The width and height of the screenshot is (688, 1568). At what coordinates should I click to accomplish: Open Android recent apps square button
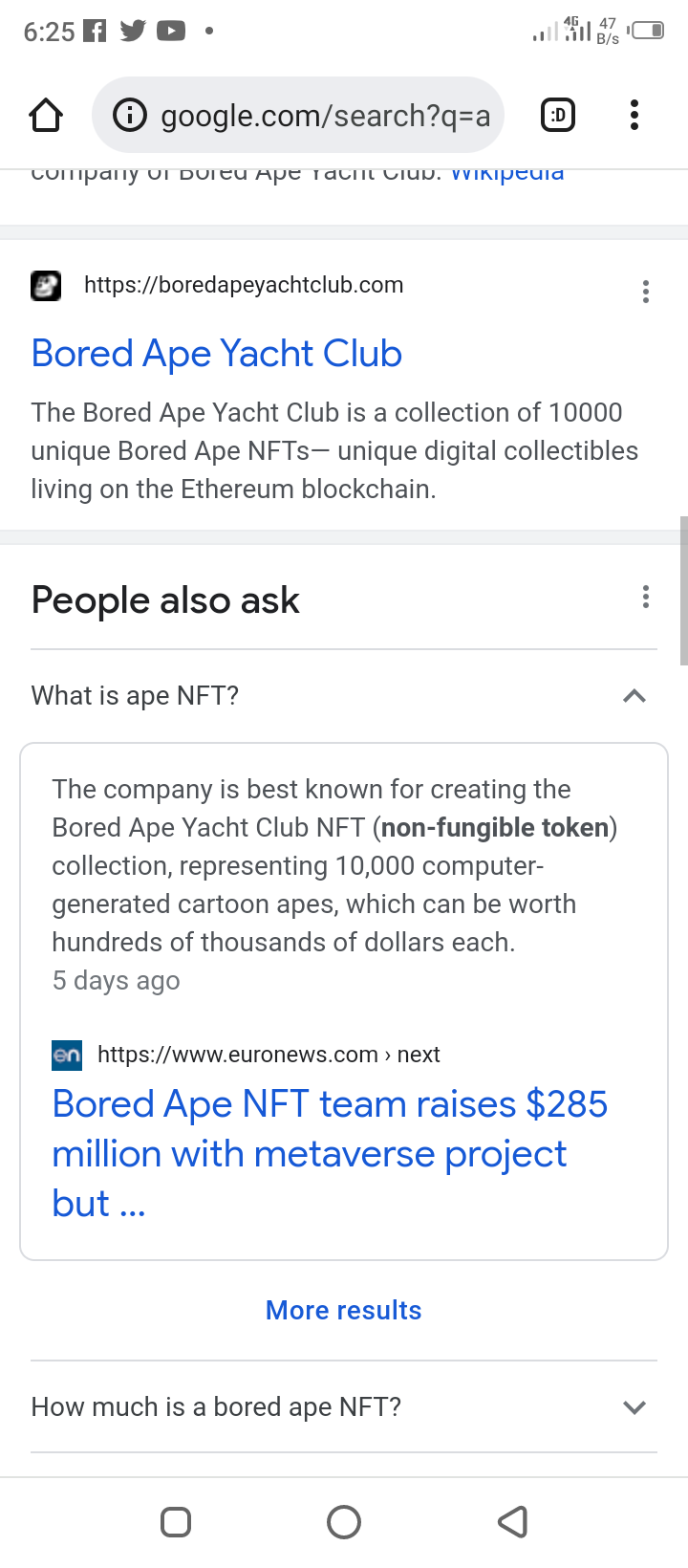tap(176, 1521)
